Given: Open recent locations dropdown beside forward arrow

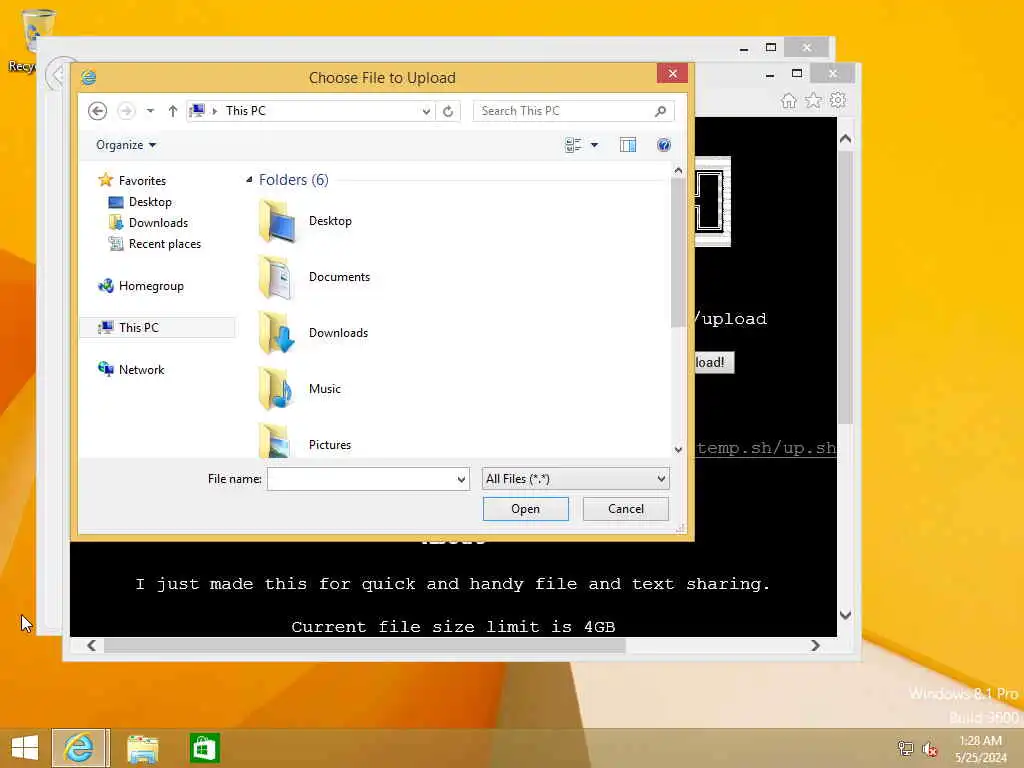Looking at the screenshot, I should pyautogui.click(x=150, y=111).
